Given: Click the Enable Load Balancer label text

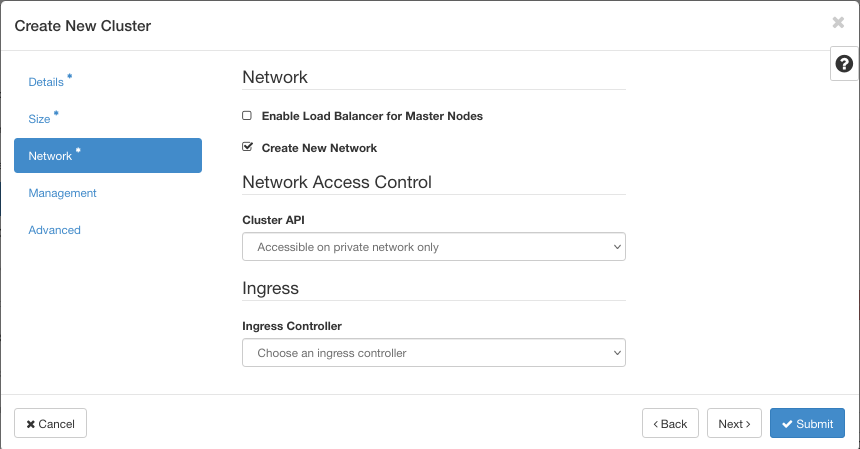Looking at the screenshot, I should pyautogui.click(x=372, y=116).
